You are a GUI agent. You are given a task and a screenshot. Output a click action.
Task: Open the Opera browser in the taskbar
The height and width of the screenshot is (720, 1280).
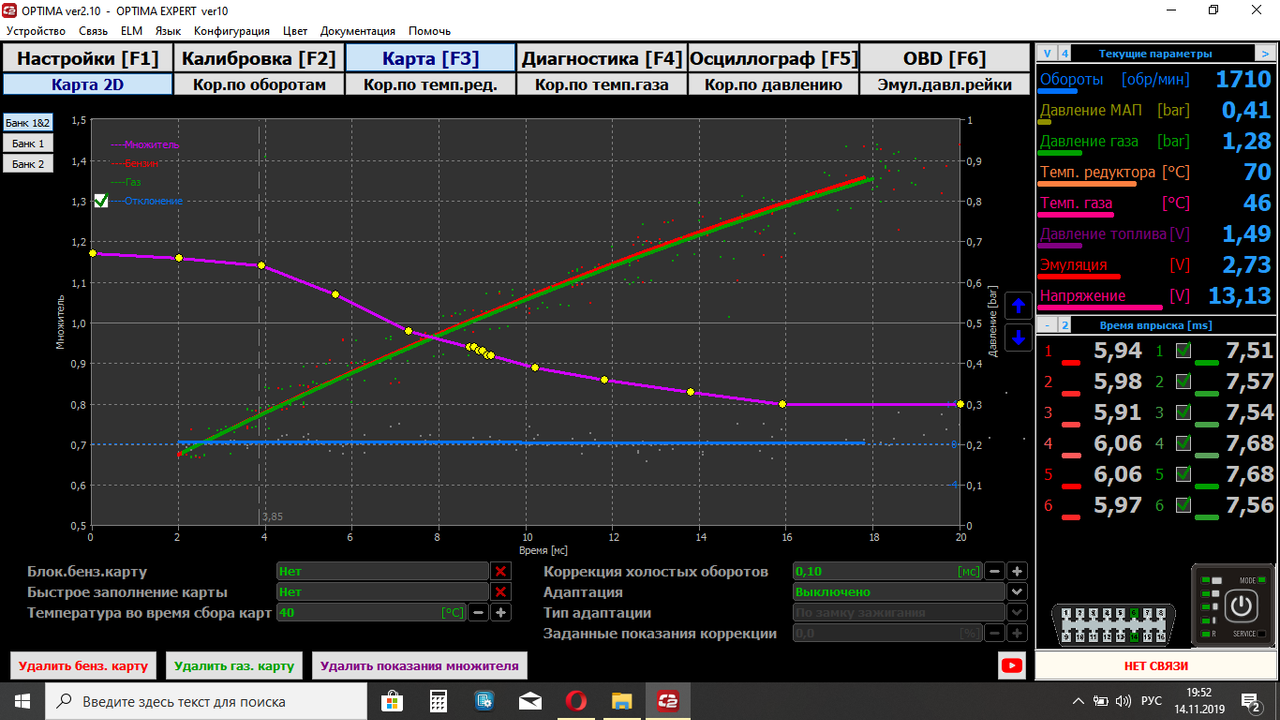(574, 701)
